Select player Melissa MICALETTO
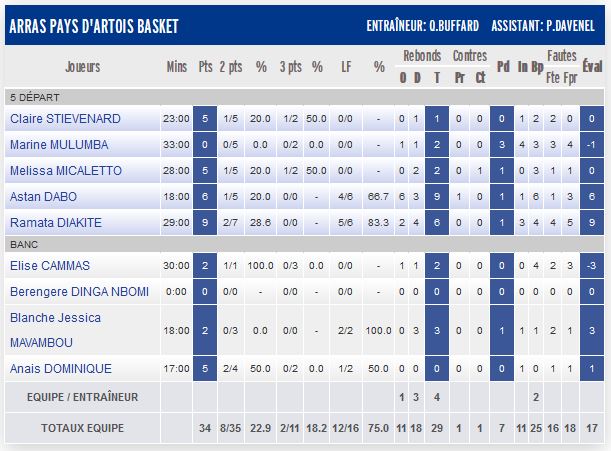Screen dimensions: 611x451 (x=65, y=171)
